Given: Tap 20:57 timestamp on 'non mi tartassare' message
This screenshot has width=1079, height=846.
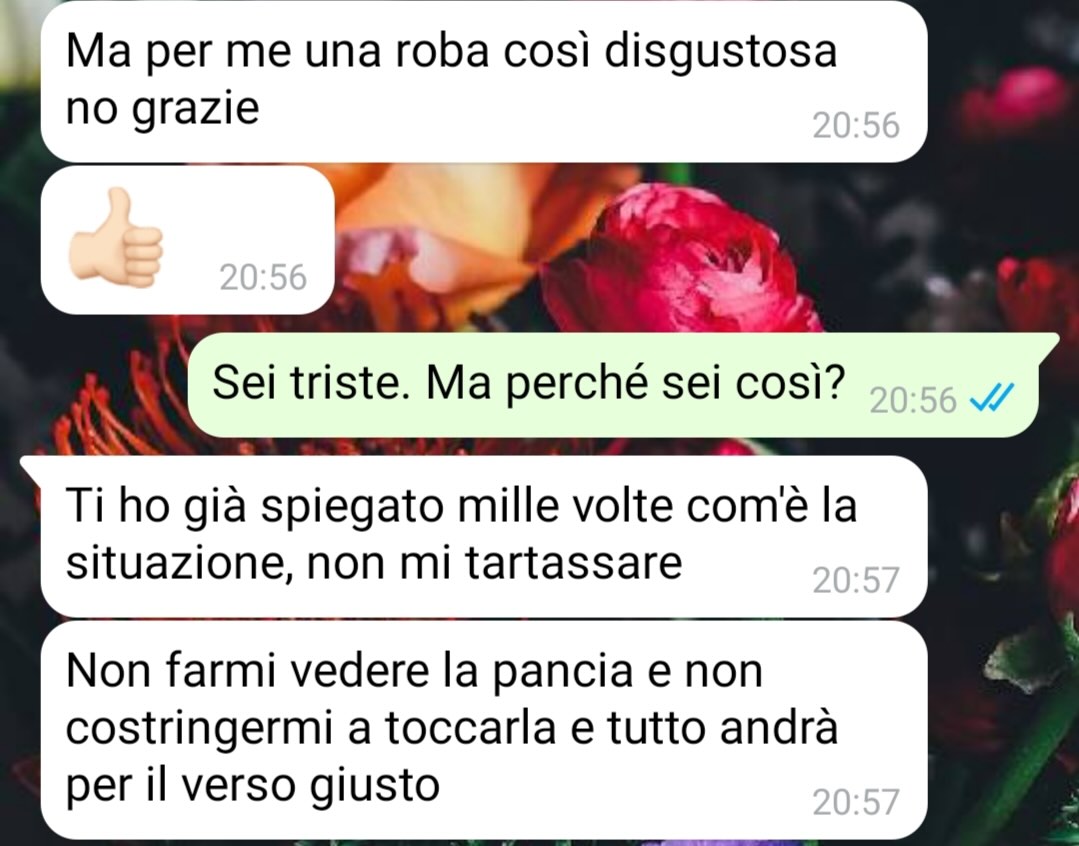Looking at the screenshot, I should click(x=855, y=580).
